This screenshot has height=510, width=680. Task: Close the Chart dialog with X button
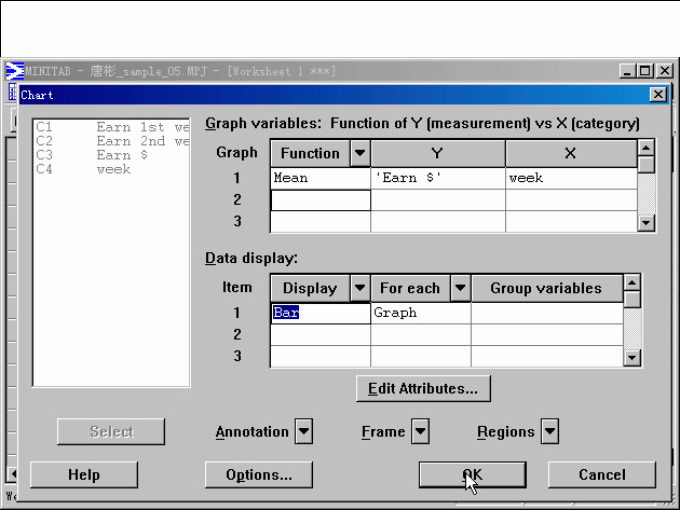point(657,94)
